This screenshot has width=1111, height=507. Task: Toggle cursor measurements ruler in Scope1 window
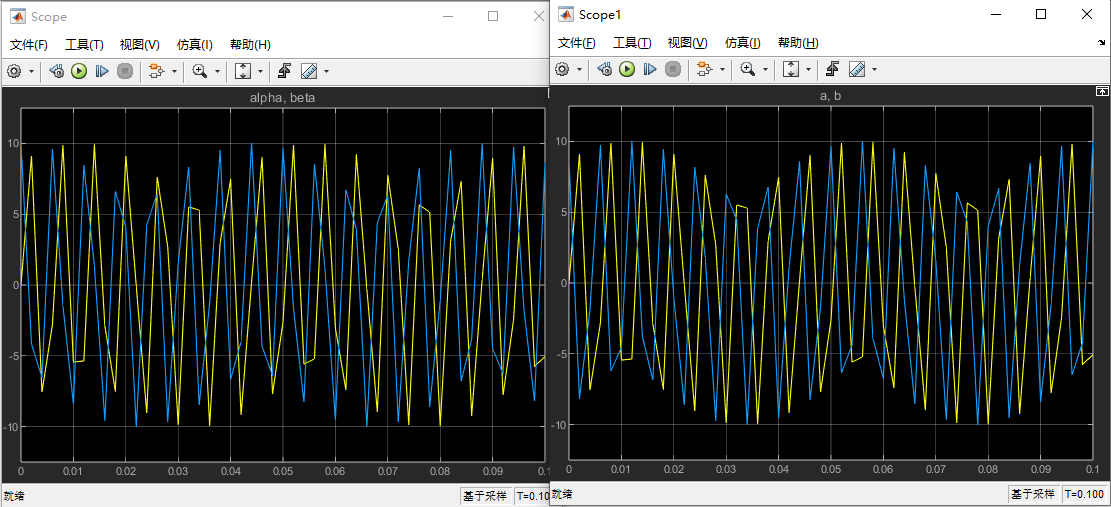click(x=857, y=69)
